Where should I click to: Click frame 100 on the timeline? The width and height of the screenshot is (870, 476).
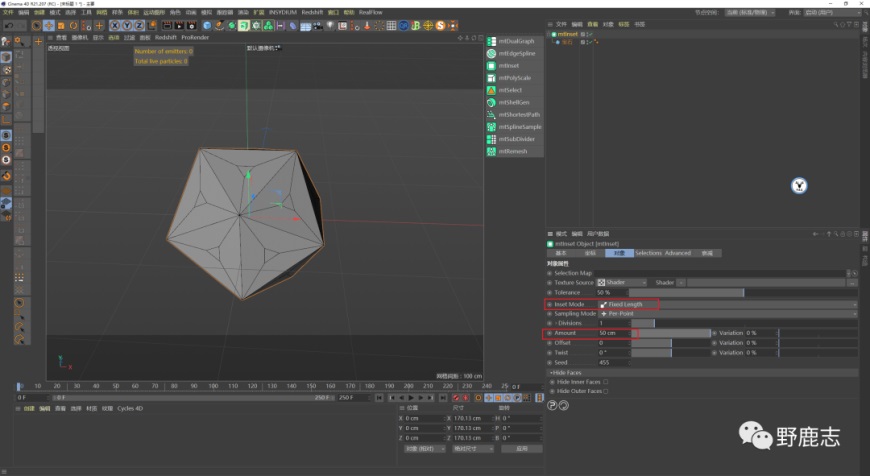213,386
